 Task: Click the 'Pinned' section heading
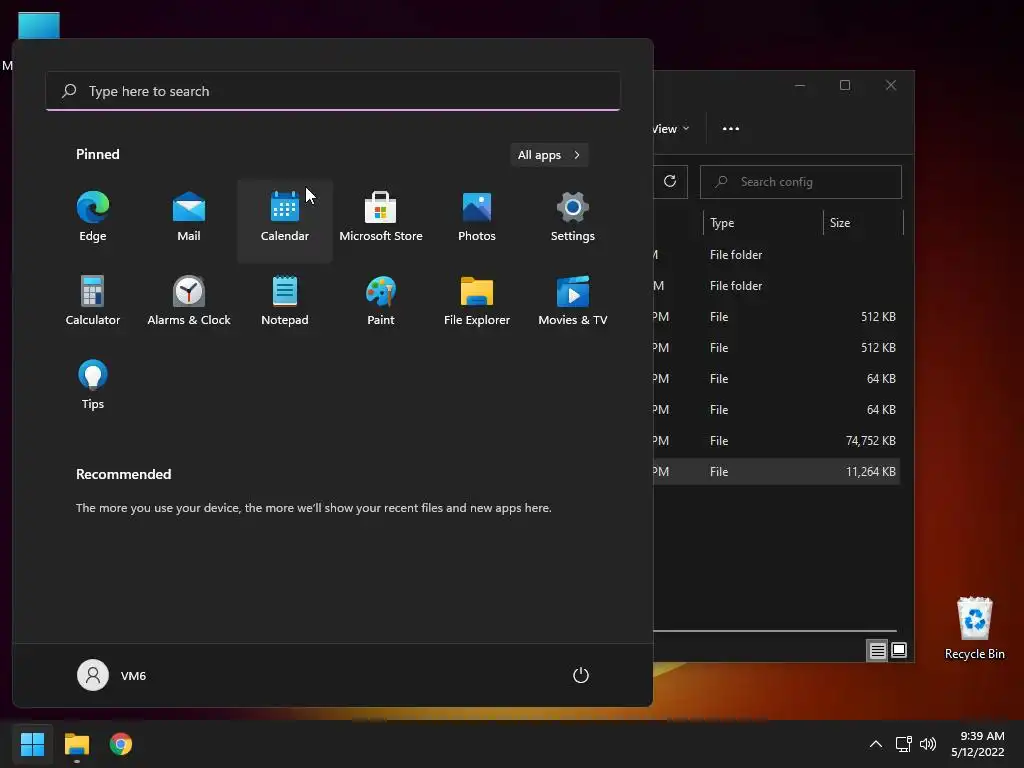[x=97, y=154]
